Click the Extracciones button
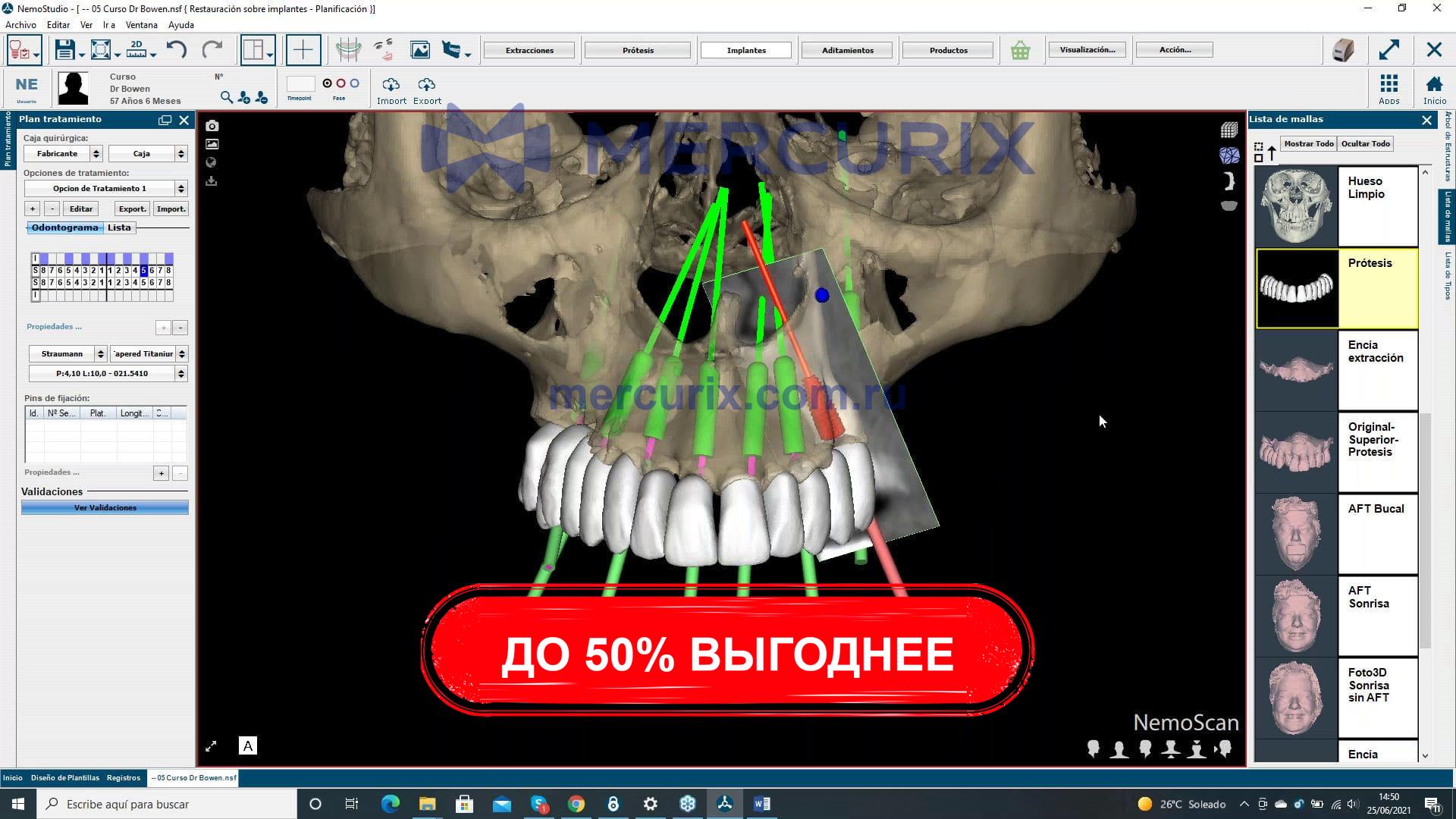This screenshot has height=819, width=1456. pos(529,50)
